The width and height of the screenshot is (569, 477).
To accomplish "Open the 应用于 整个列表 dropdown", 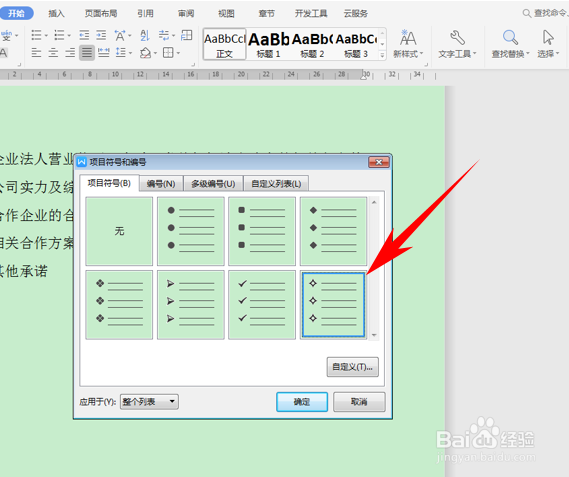I will tap(149, 401).
